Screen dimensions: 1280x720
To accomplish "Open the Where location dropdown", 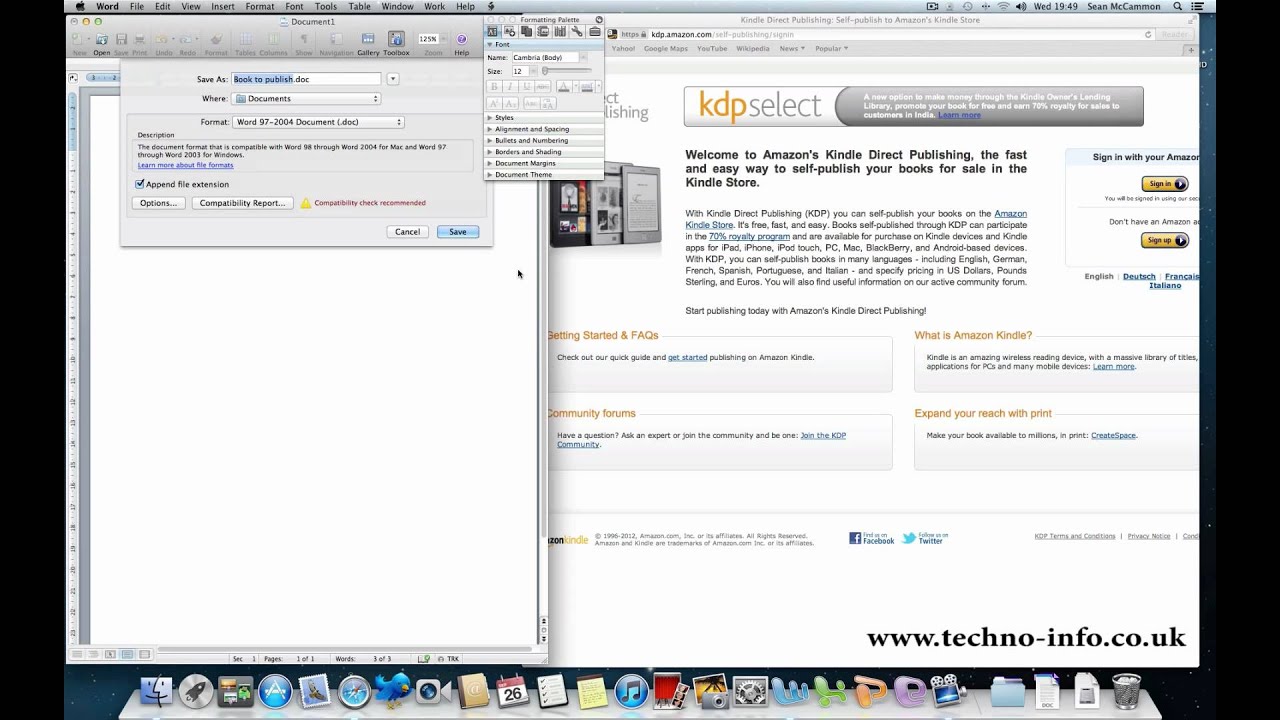I will pyautogui.click(x=307, y=99).
